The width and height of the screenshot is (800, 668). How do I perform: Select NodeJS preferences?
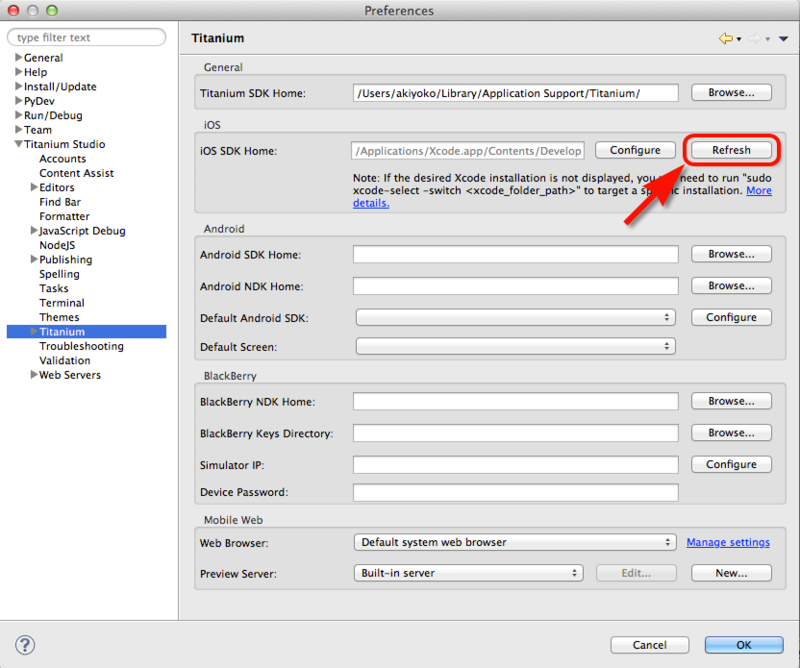57,245
